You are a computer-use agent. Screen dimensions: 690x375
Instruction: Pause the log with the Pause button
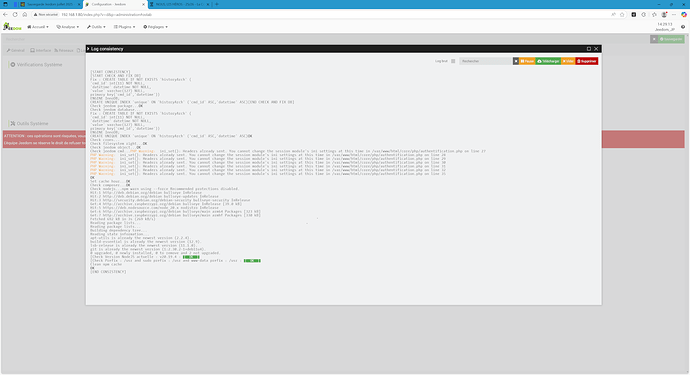527,61
